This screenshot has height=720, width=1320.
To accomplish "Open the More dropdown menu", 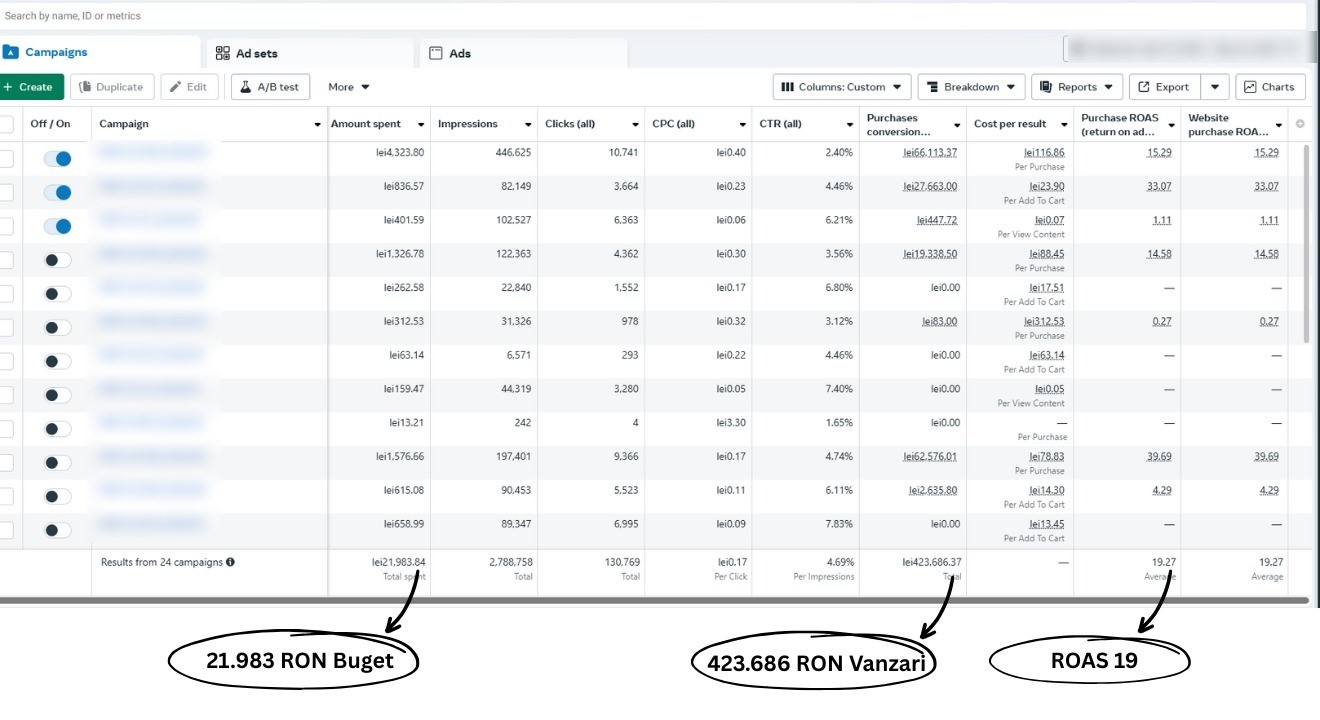I will pyautogui.click(x=348, y=87).
